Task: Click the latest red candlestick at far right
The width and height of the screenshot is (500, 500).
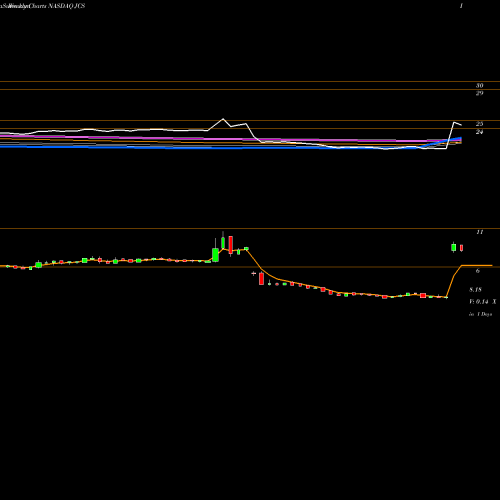Action: pos(462,248)
